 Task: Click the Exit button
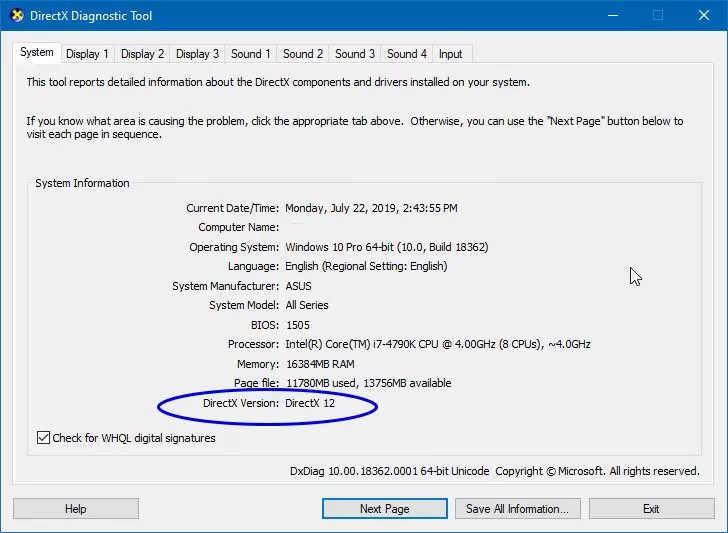(651, 509)
